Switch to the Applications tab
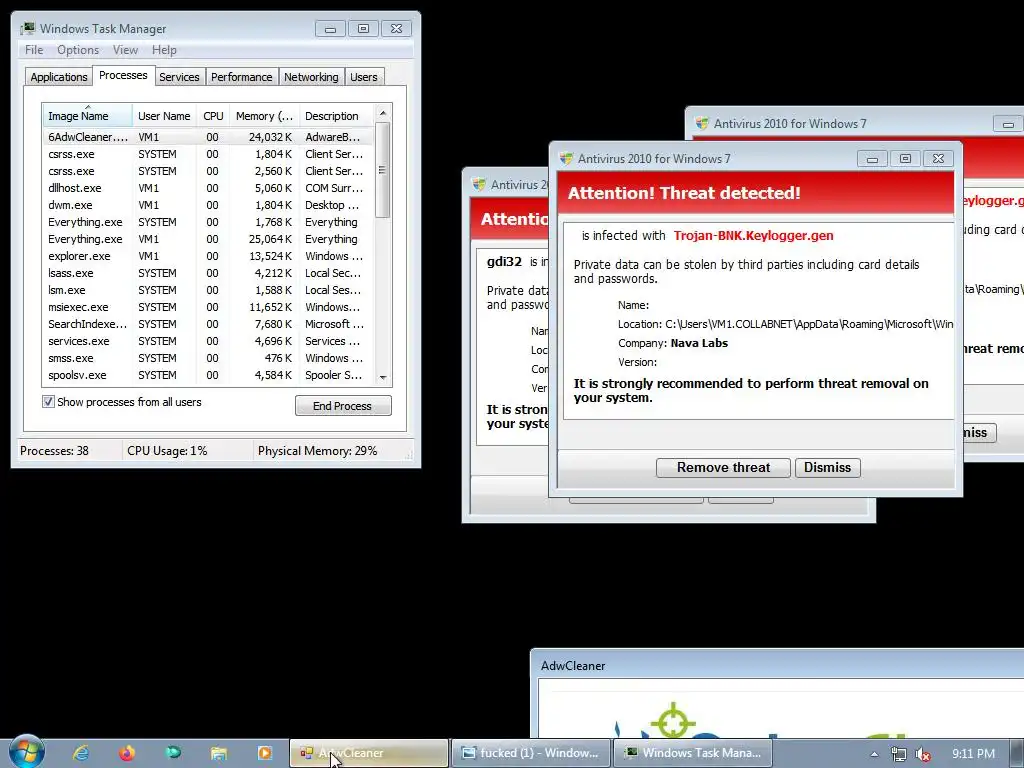Image resolution: width=1024 pixels, height=768 pixels. pyautogui.click(x=59, y=77)
